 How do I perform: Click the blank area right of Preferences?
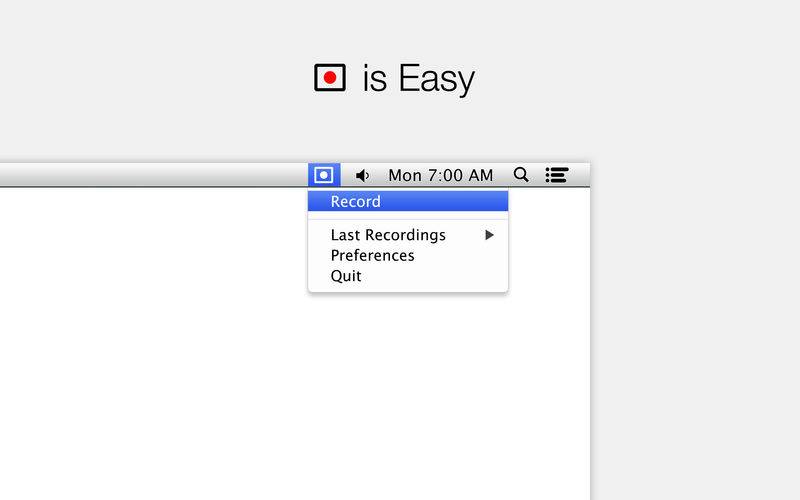click(x=461, y=256)
